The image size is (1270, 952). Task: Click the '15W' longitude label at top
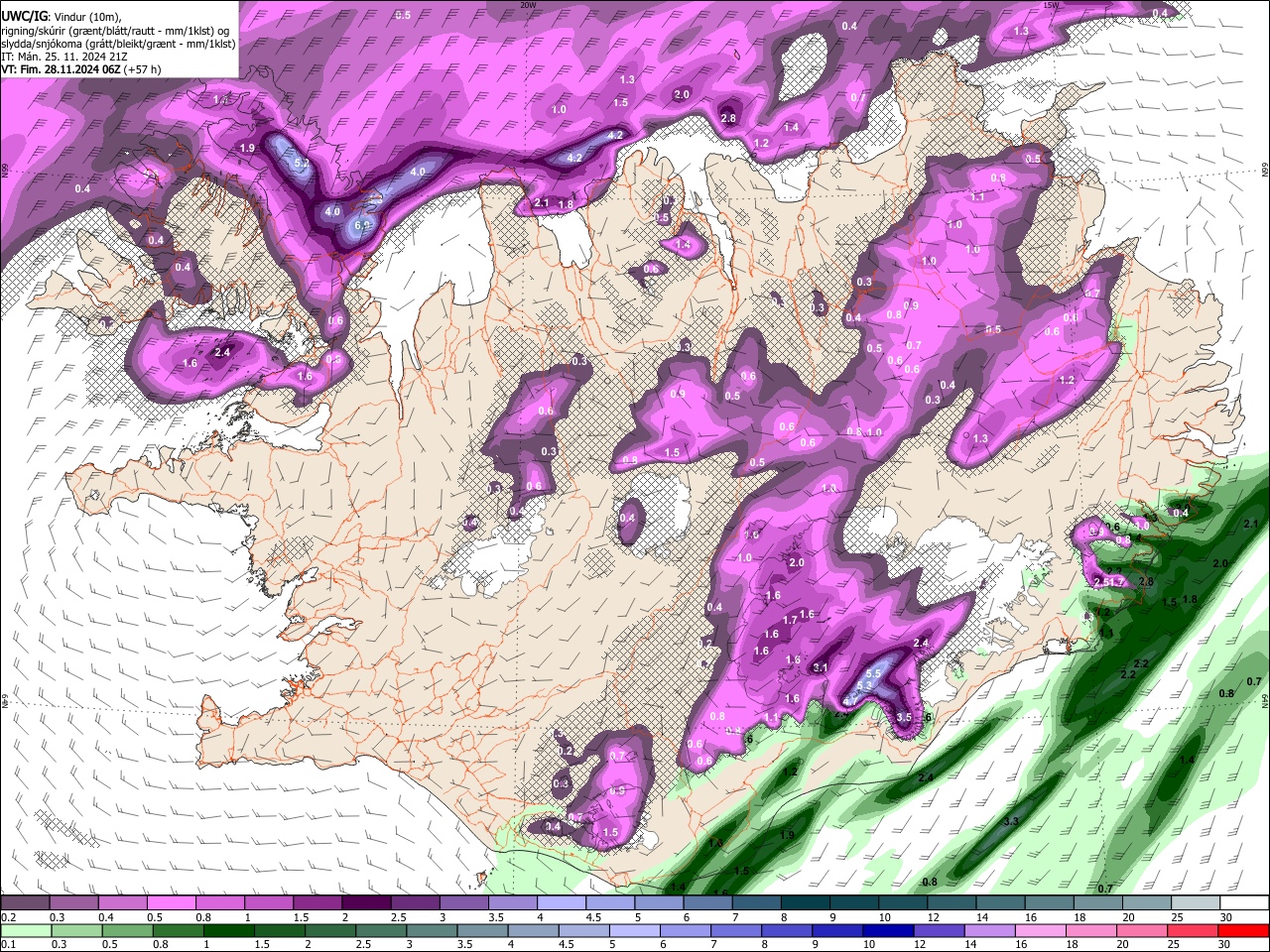pyautogui.click(x=1052, y=5)
